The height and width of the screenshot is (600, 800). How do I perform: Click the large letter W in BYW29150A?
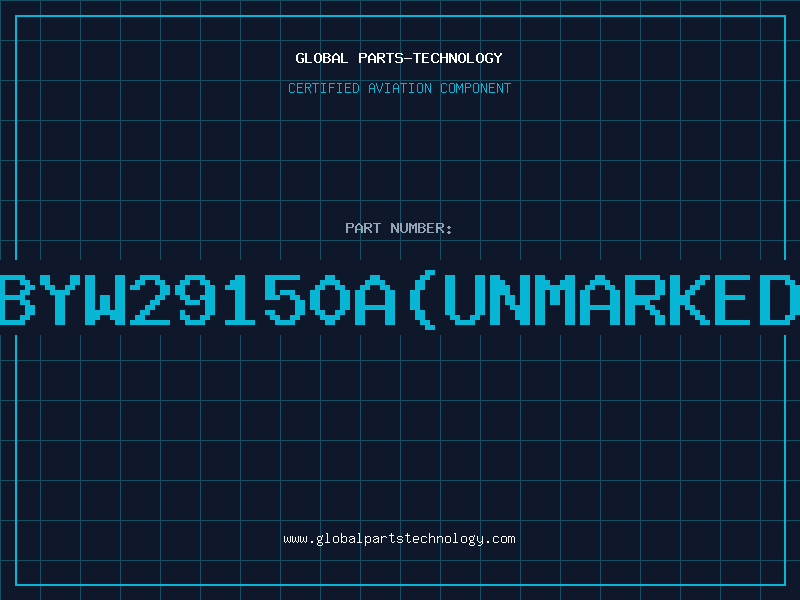105,299
